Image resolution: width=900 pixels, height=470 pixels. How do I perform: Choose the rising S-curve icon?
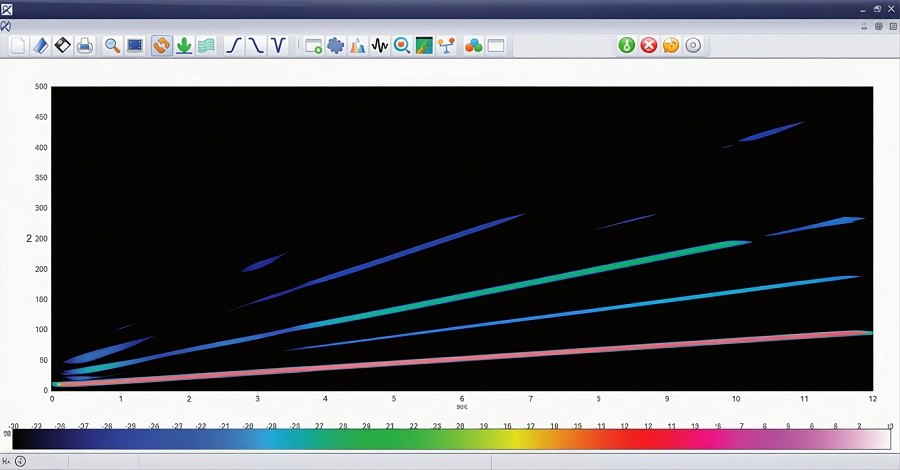click(234, 45)
